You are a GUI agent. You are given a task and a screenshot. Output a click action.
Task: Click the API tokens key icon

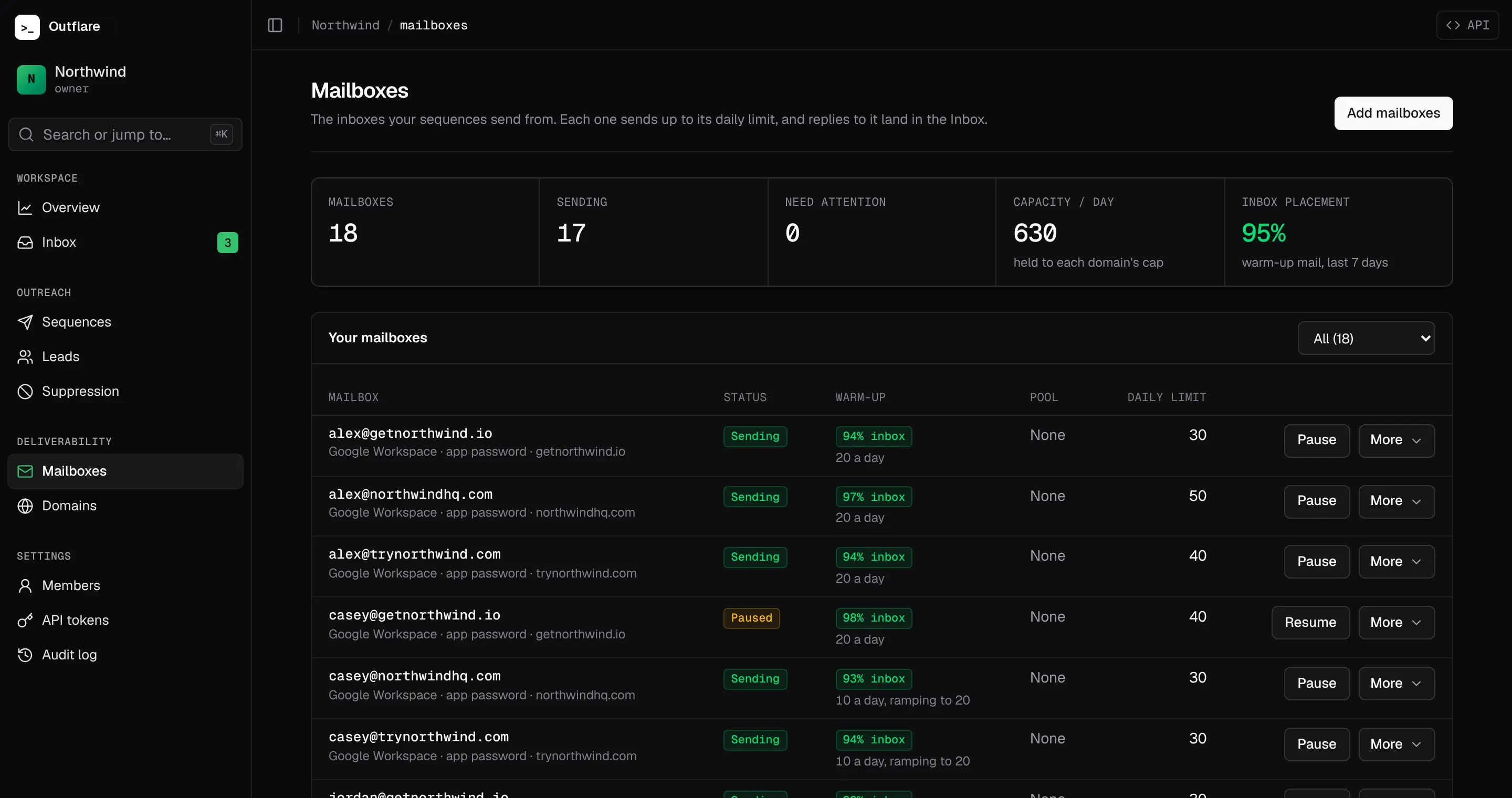pyautogui.click(x=25, y=620)
